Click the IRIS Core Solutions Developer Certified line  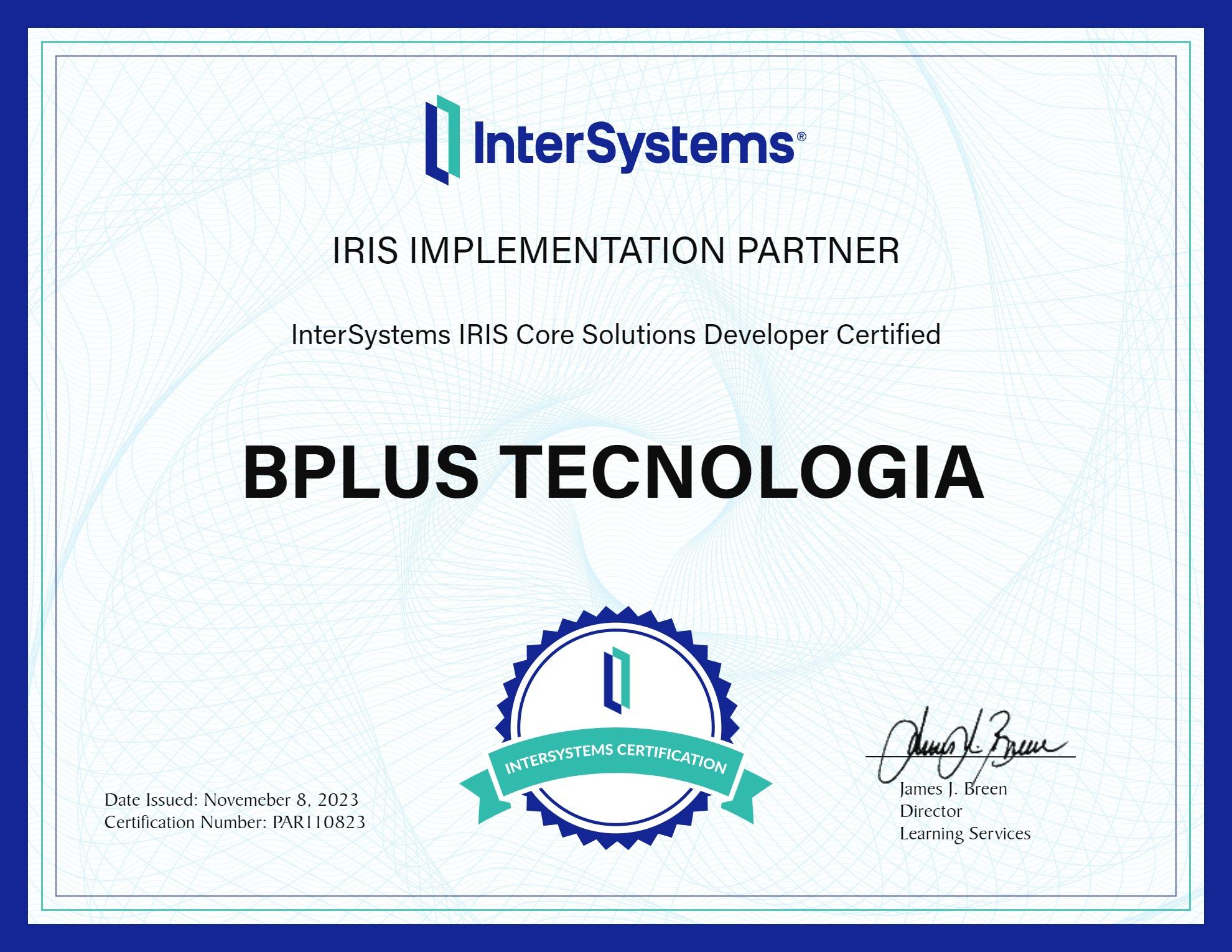(x=615, y=335)
